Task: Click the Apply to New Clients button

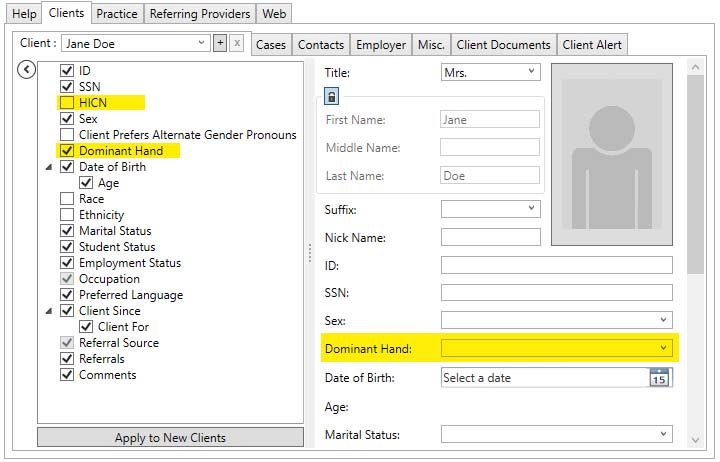Action: coord(170,438)
